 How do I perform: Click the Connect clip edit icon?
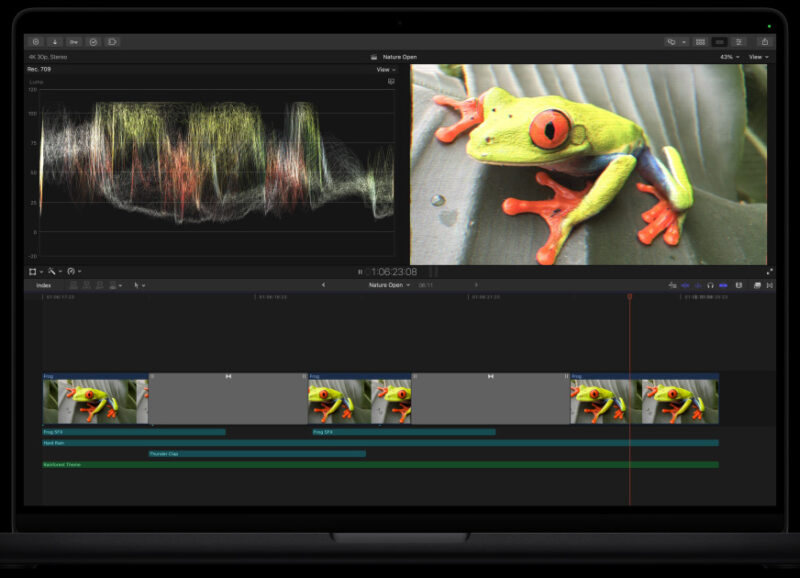tap(73, 285)
